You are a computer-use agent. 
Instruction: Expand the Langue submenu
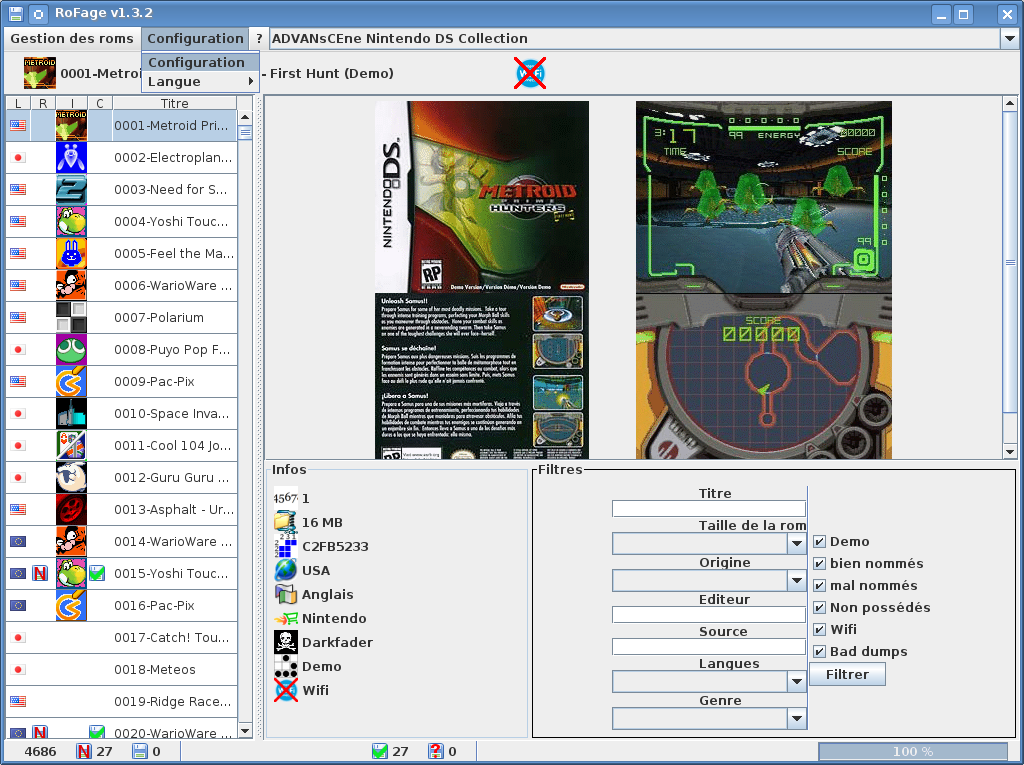click(200, 82)
